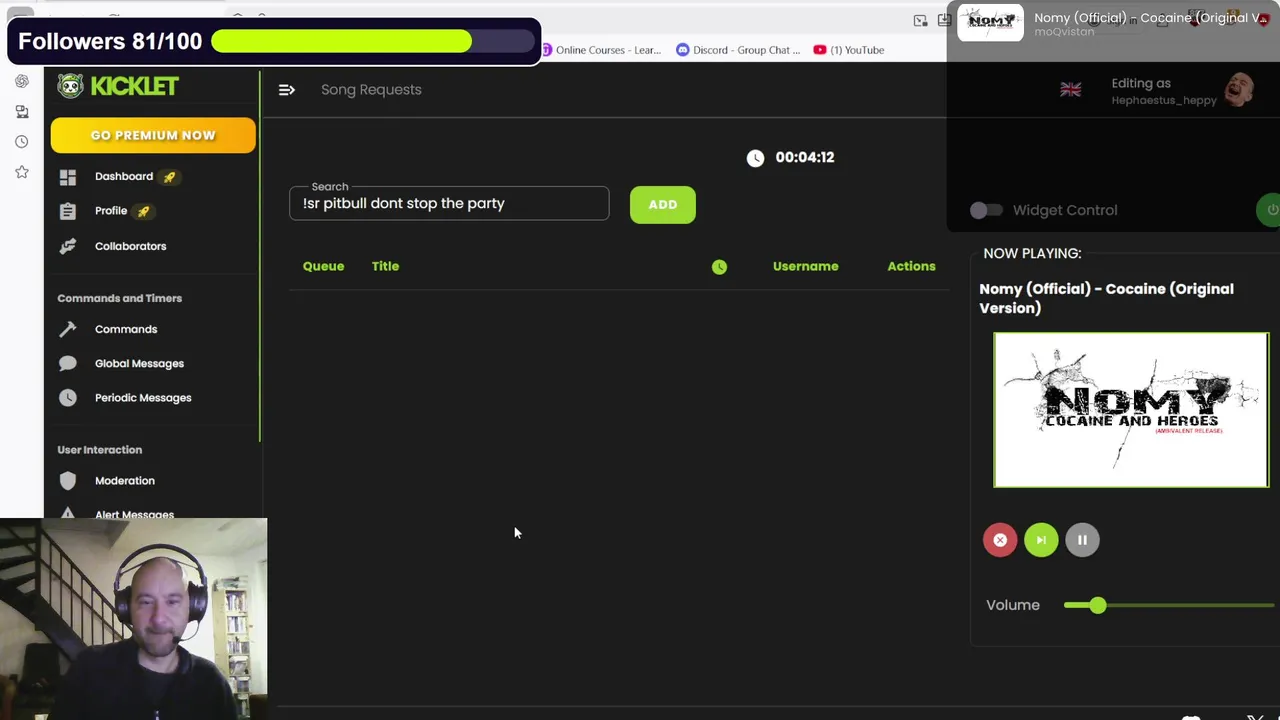Click the Song Requests page title
This screenshot has width=1280, height=720.
click(x=371, y=90)
